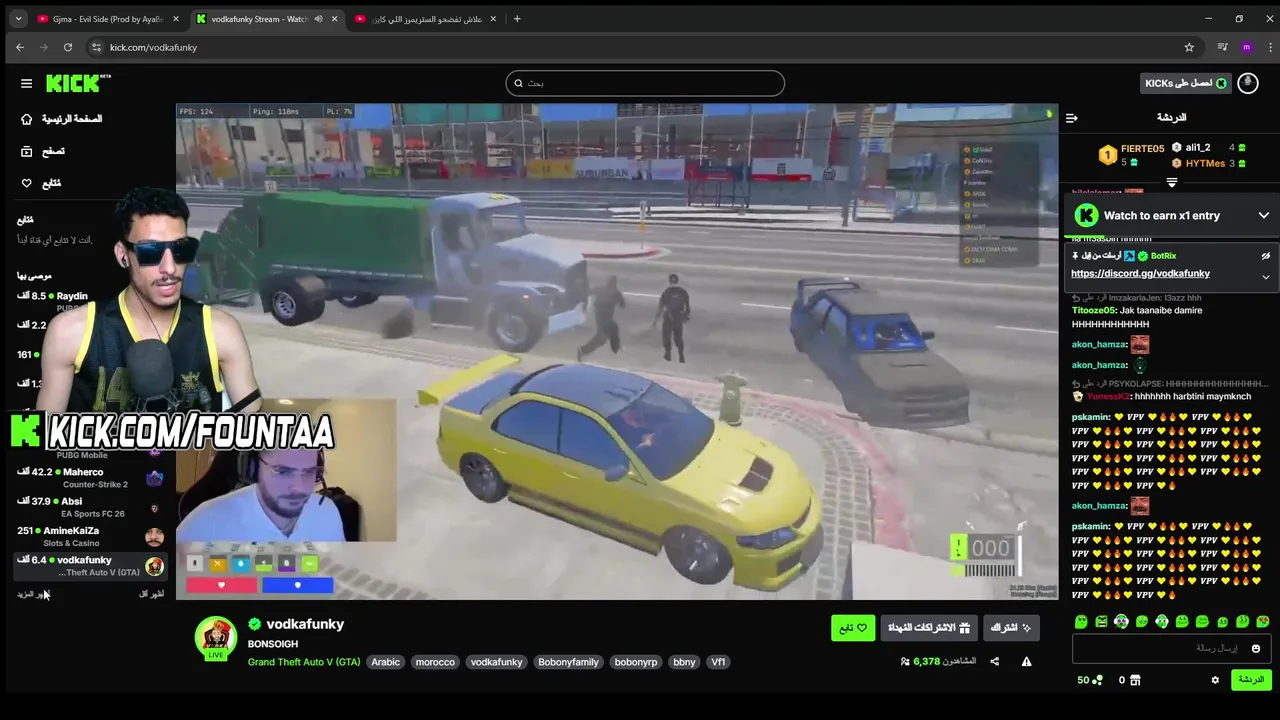This screenshot has width=1280, height=720.
Task: Go to the Kick logo home
Action: [77, 83]
